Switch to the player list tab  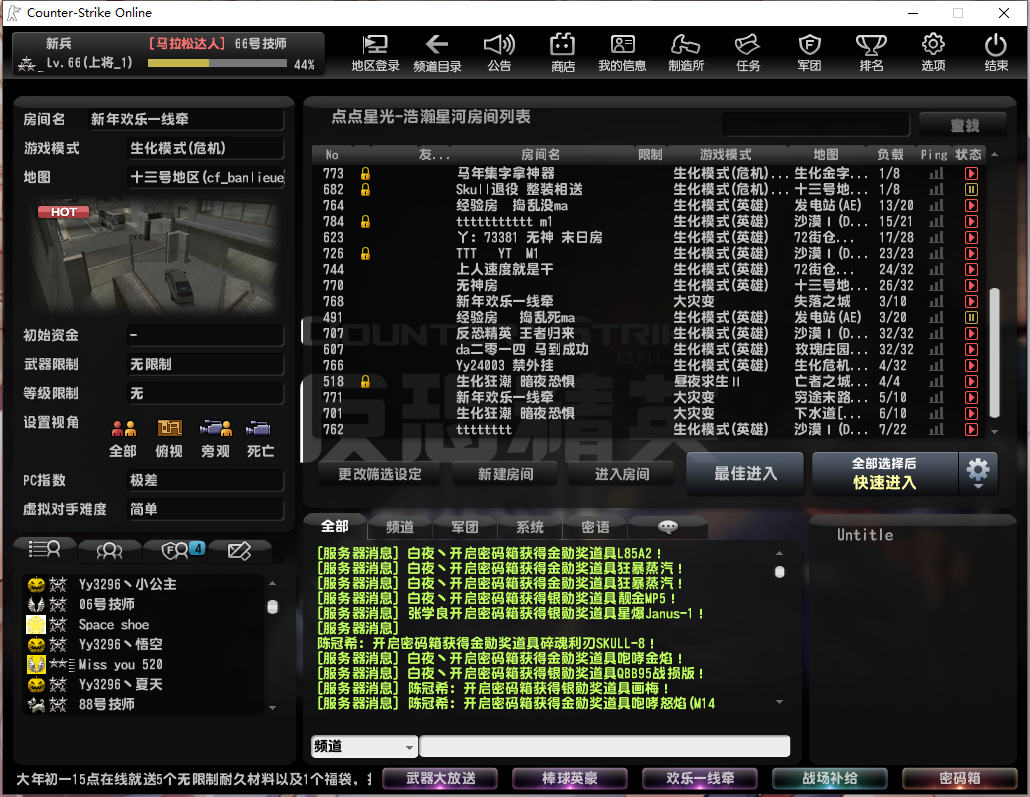point(44,549)
